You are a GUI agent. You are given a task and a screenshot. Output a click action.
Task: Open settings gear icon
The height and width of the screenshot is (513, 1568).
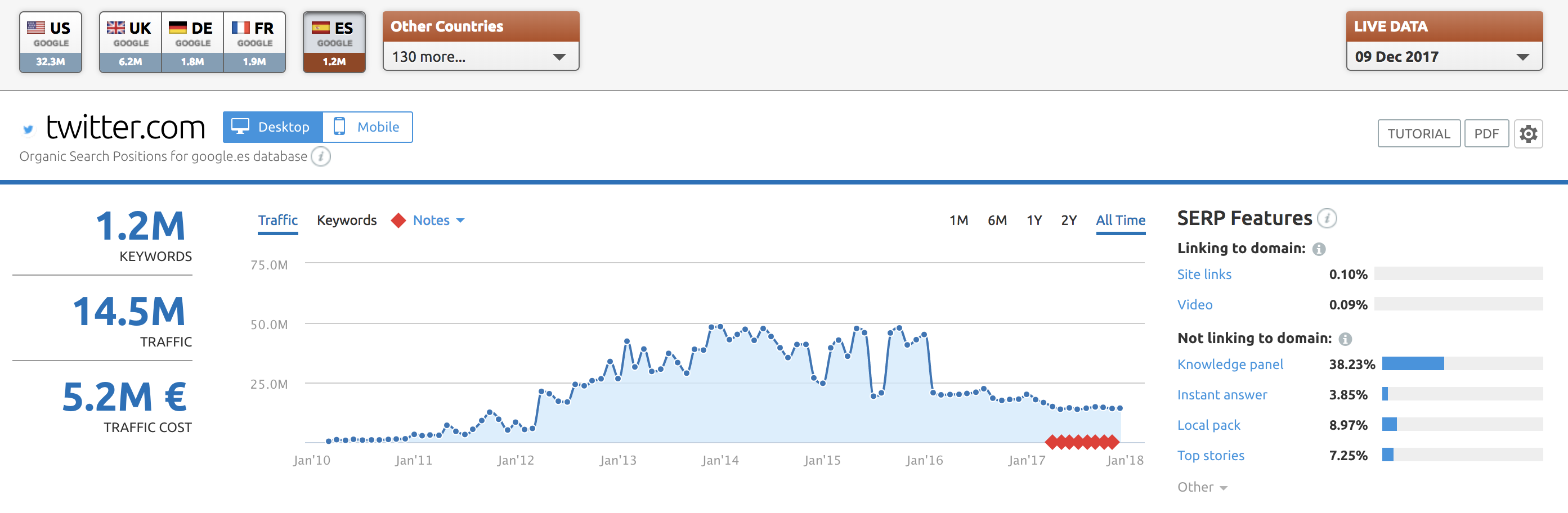coord(1529,134)
